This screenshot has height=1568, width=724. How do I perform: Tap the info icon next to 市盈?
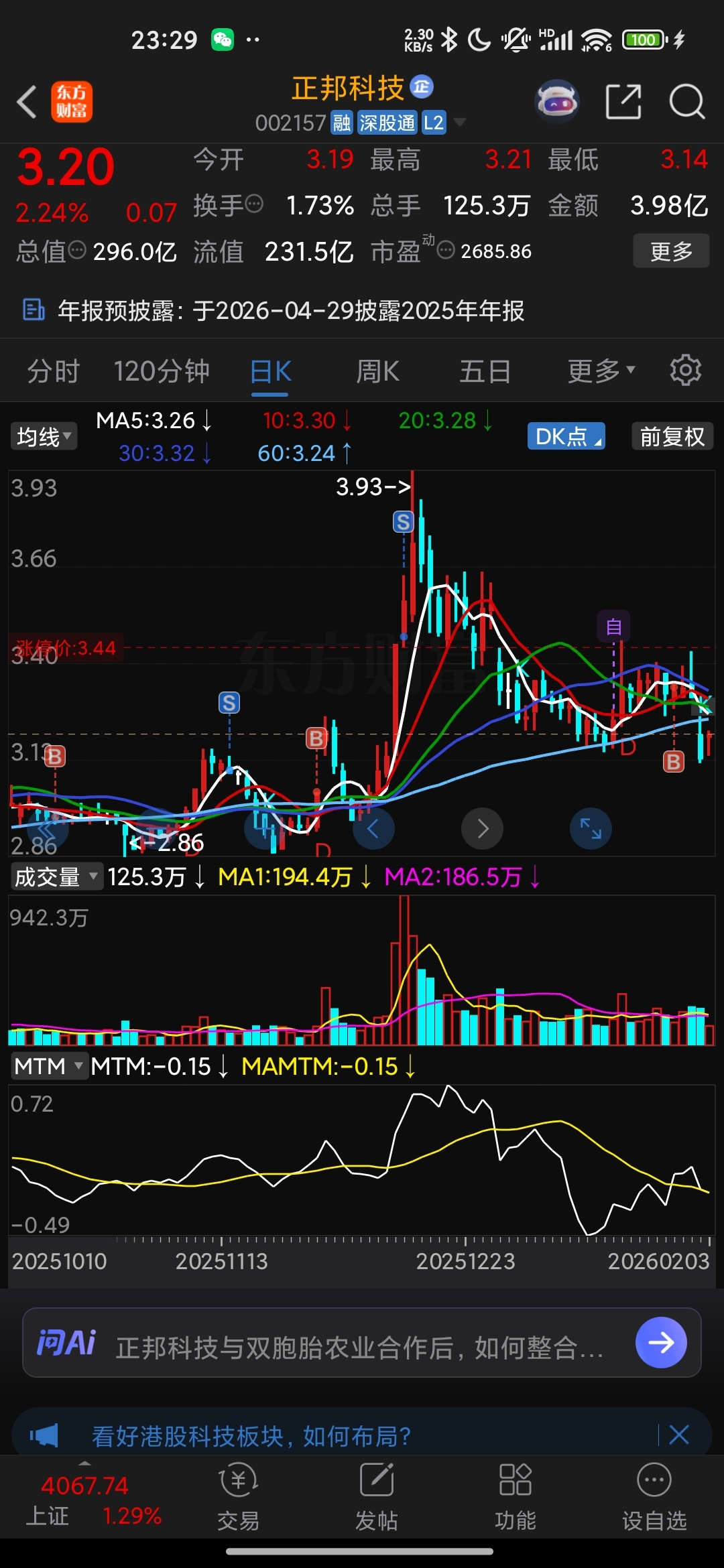coord(446,250)
